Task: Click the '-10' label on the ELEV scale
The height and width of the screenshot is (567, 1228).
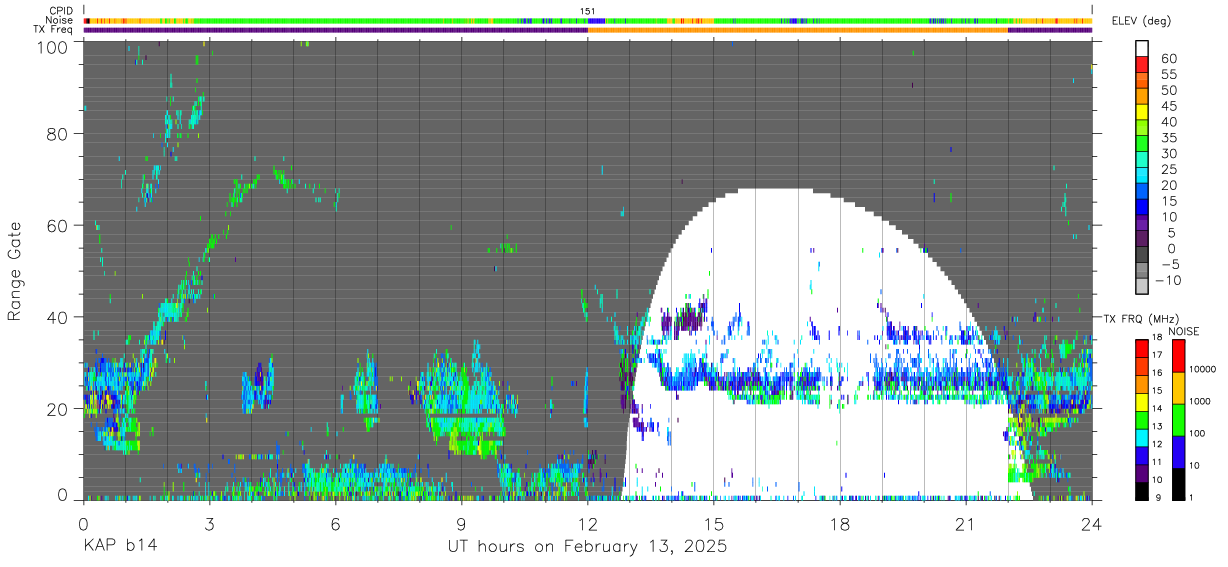Action: pyautogui.click(x=1166, y=281)
